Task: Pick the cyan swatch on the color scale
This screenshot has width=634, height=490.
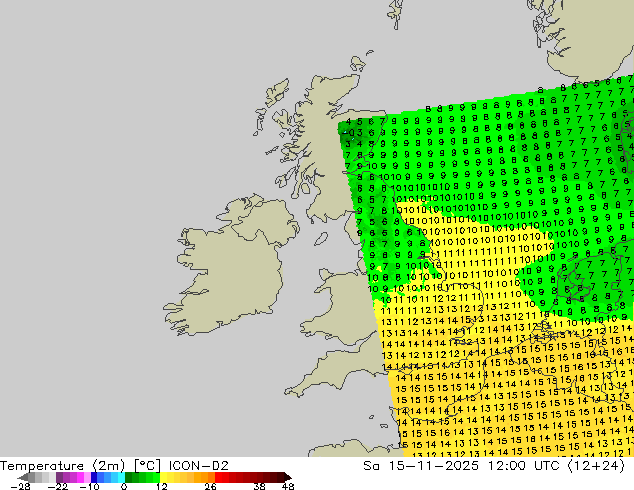Action: click(121, 477)
